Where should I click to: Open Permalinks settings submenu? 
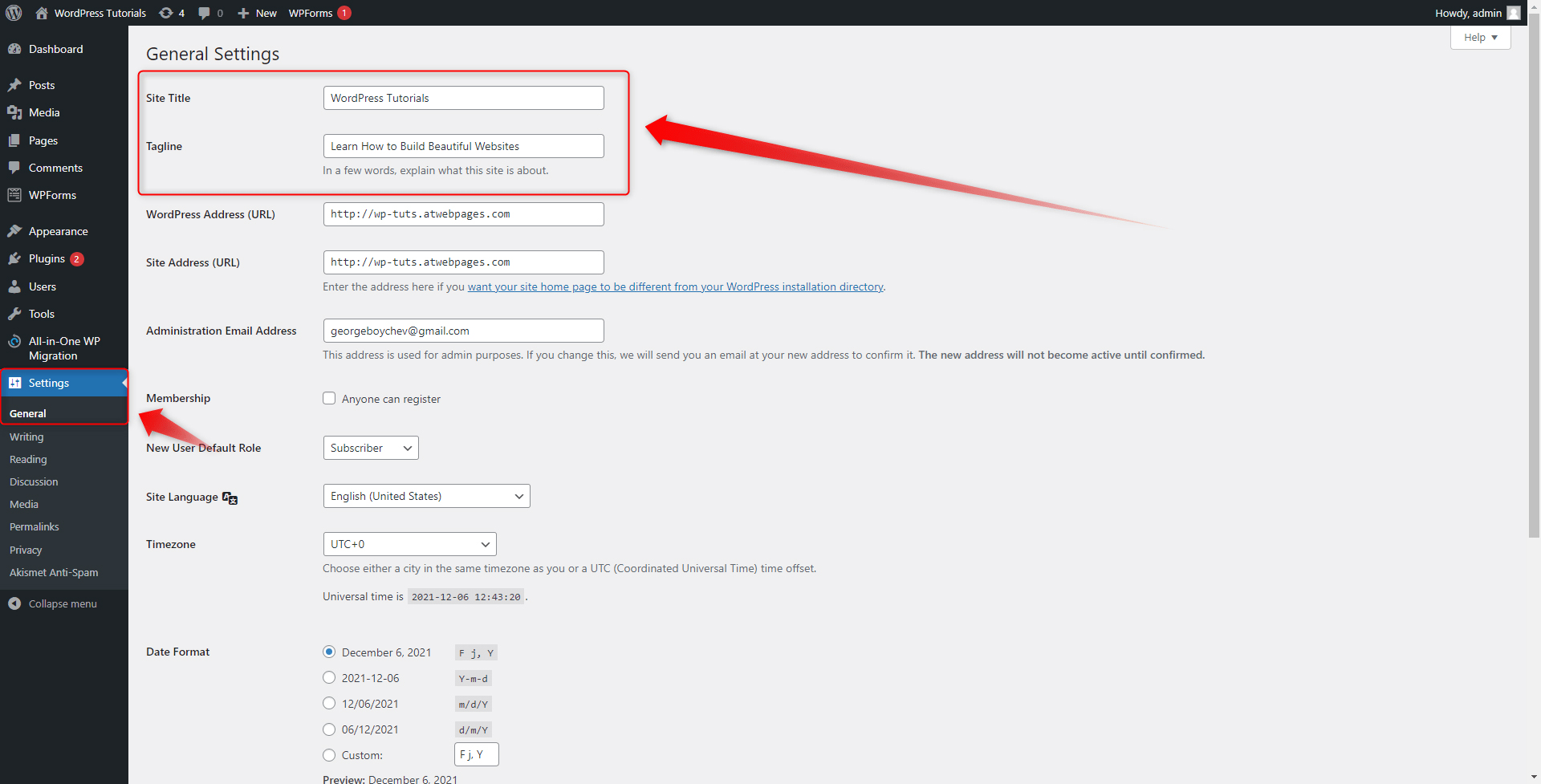(35, 526)
